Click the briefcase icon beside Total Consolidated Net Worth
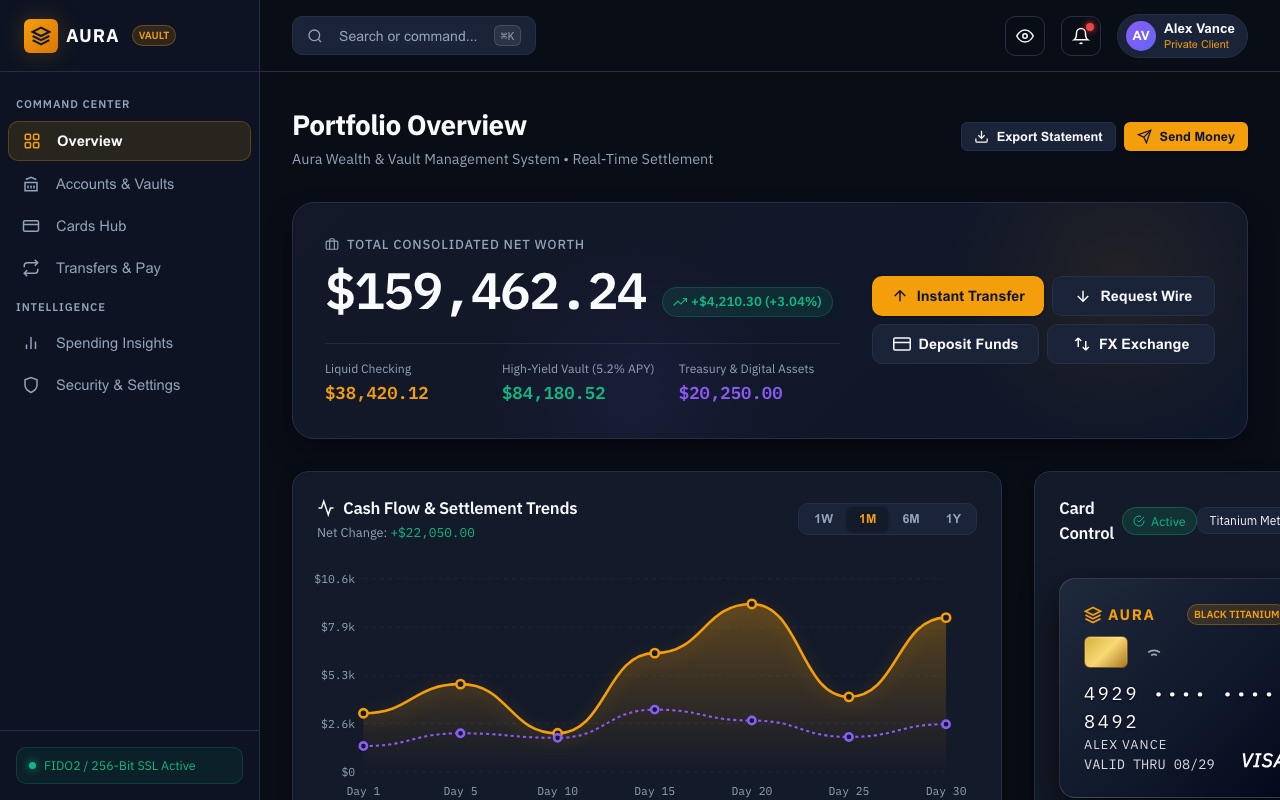Viewport: 1280px width, 800px height. (332, 244)
